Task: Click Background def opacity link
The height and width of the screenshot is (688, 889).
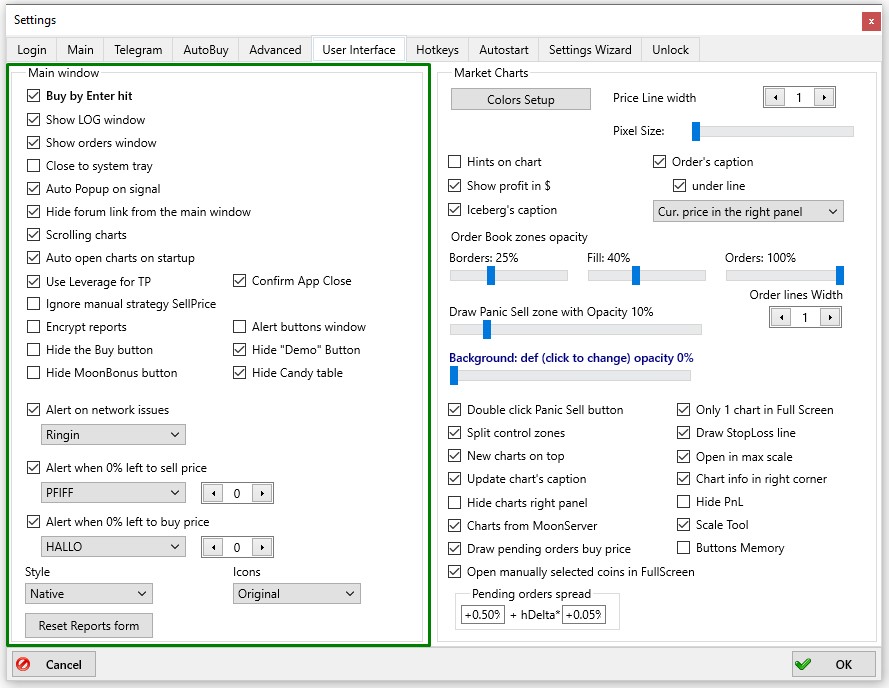Action: point(571,358)
